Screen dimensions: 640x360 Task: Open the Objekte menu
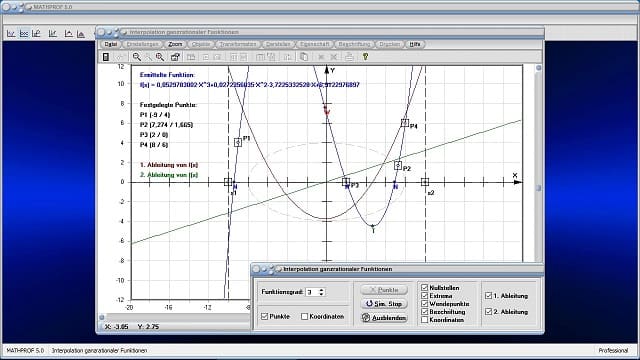tap(201, 44)
